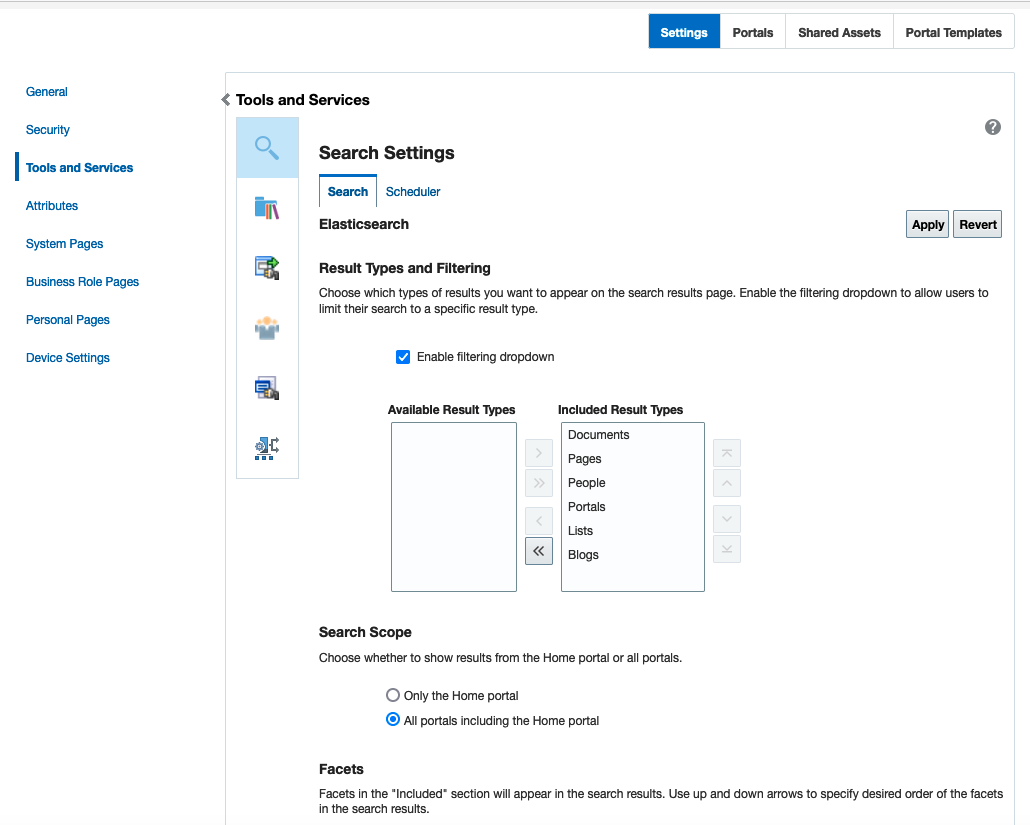Open the Content Repository folder-with-books icon
Screen dimensions: 1030x825
point(267,208)
